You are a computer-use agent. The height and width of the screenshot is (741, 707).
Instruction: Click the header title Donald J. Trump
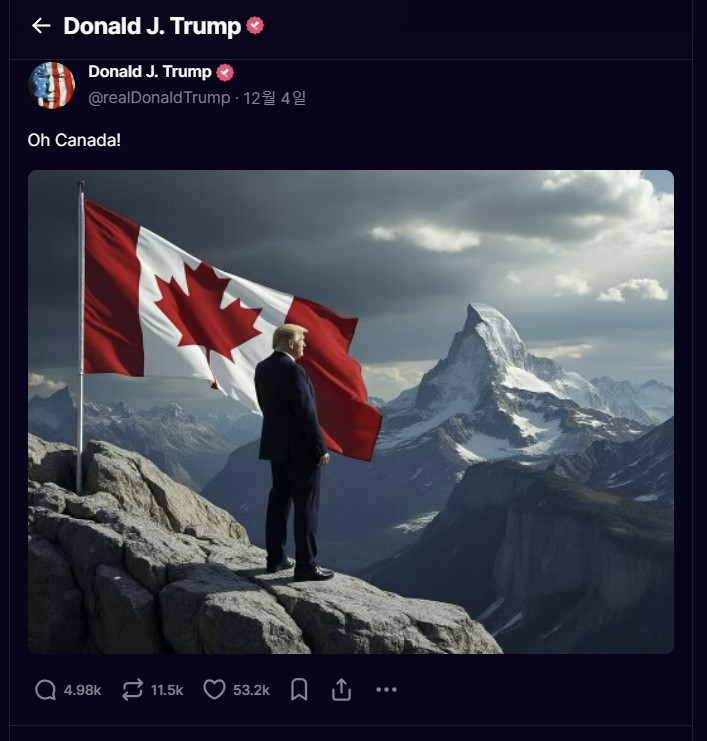click(x=152, y=26)
